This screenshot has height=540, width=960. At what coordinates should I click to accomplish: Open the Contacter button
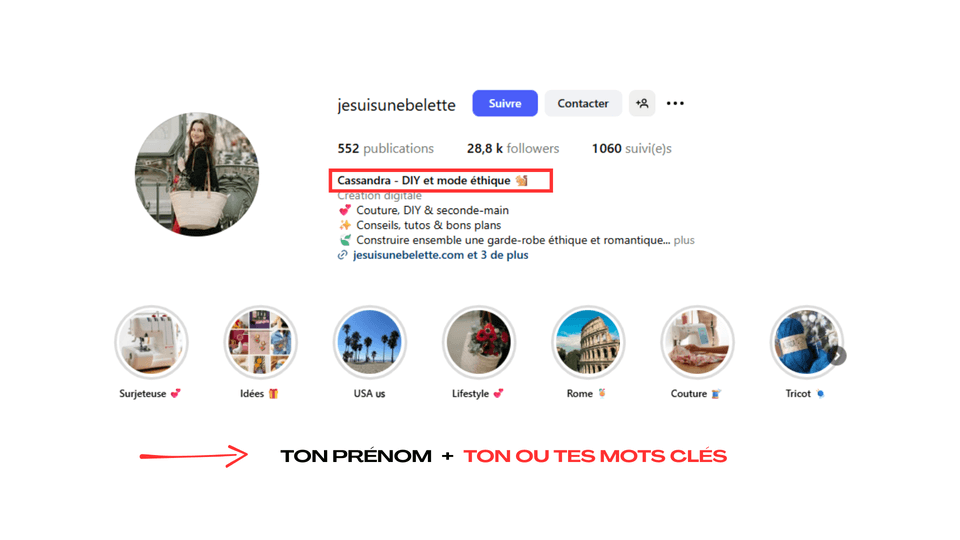(x=583, y=103)
